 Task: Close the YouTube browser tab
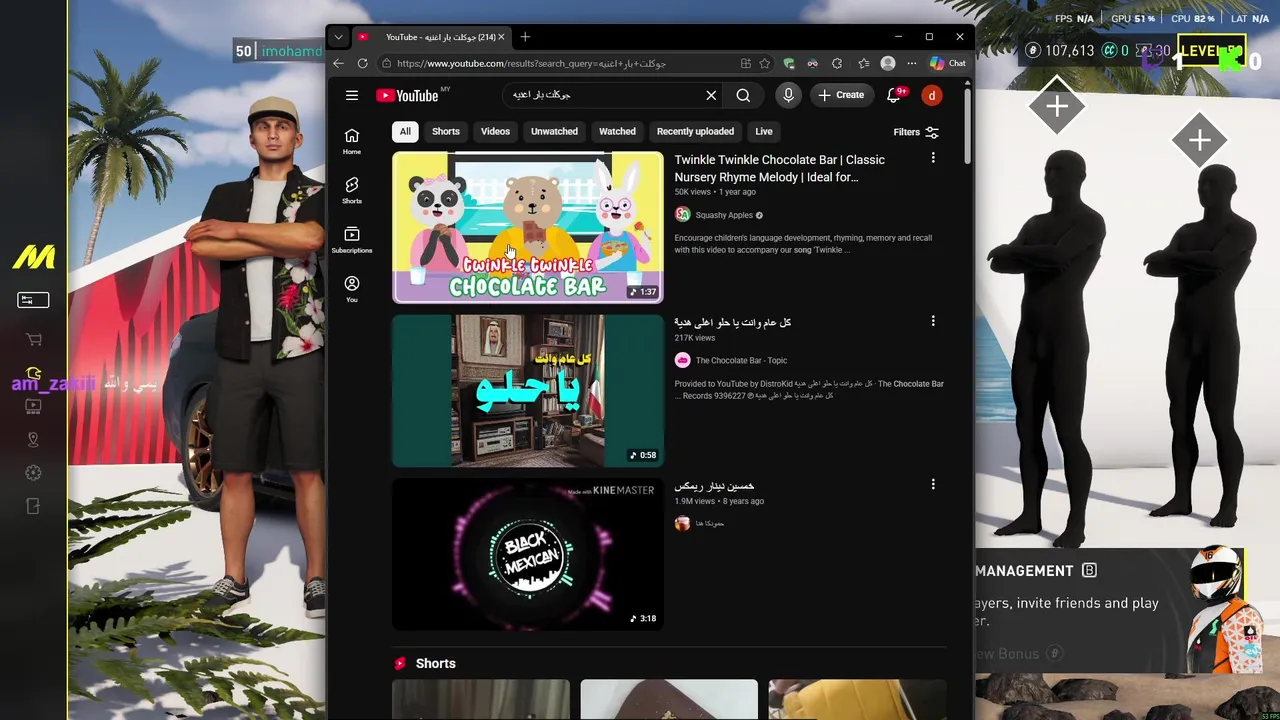(501, 37)
